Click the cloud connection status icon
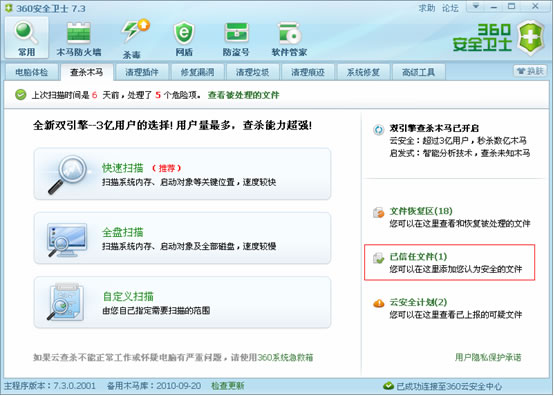Image resolution: width=554 pixels, height=396 pixels. tap(388, 386)
